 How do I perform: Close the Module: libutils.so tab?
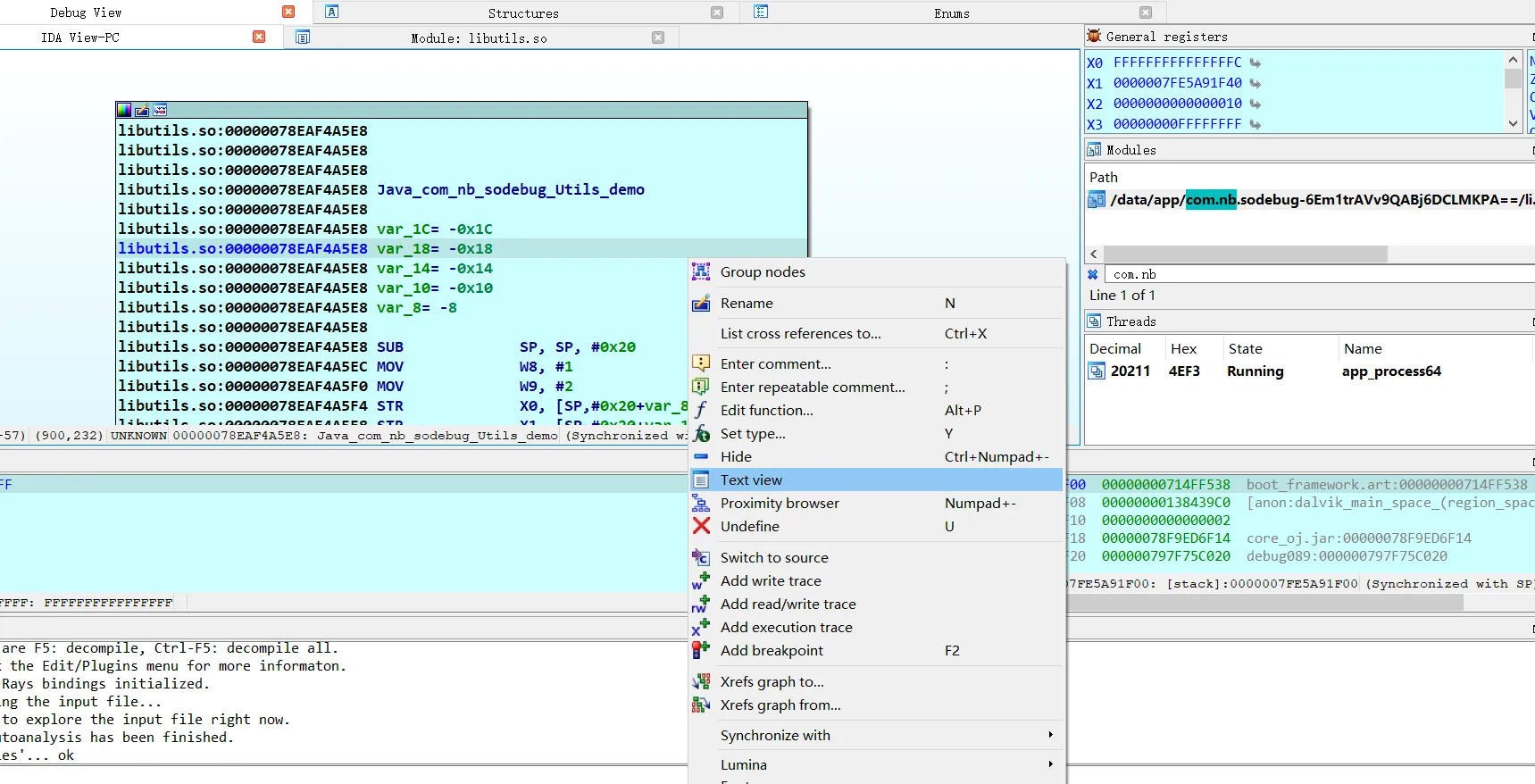658,38
